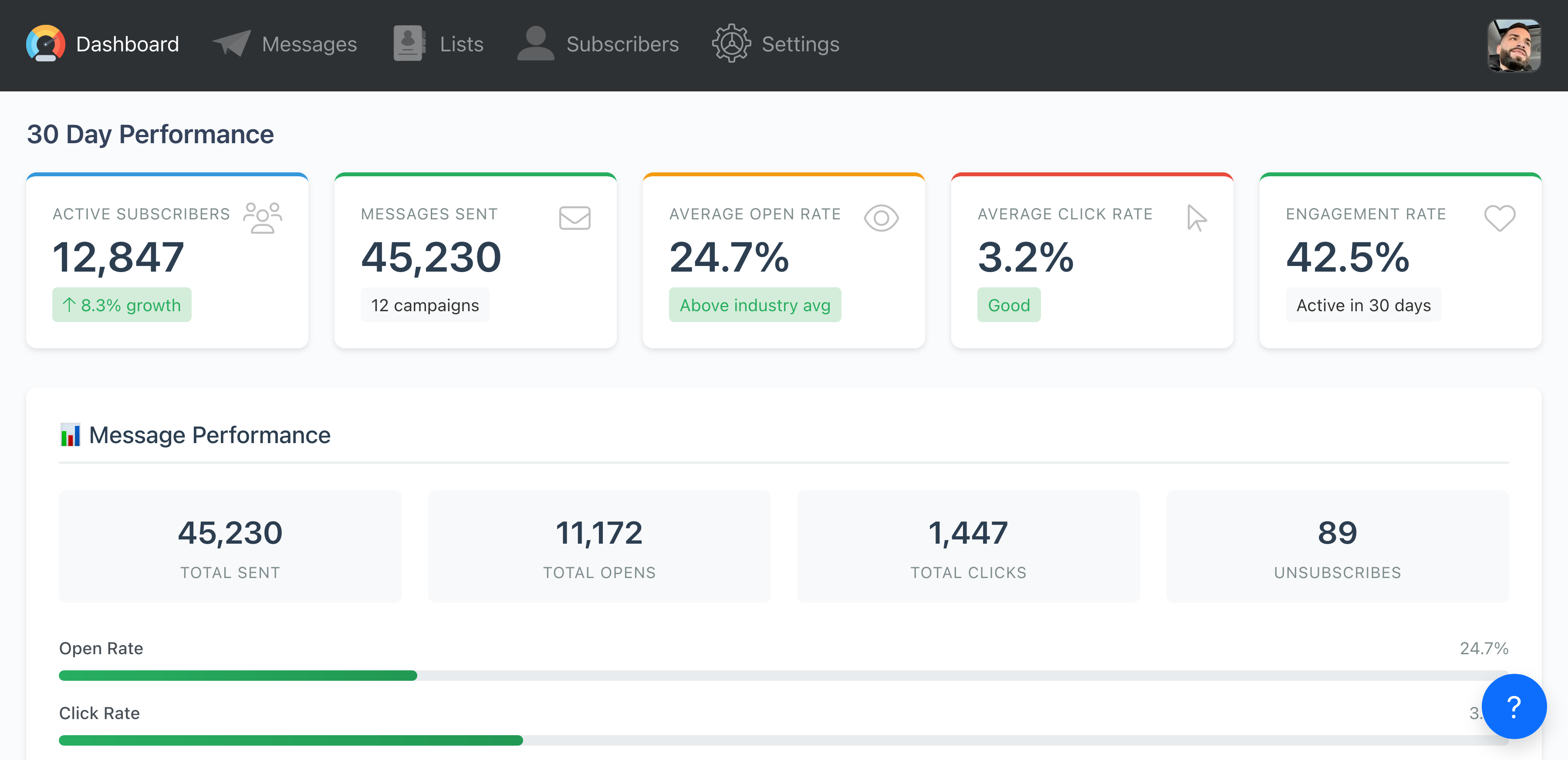
Task: Open Settings via the gear icon
Action: [x=732, y=43]
